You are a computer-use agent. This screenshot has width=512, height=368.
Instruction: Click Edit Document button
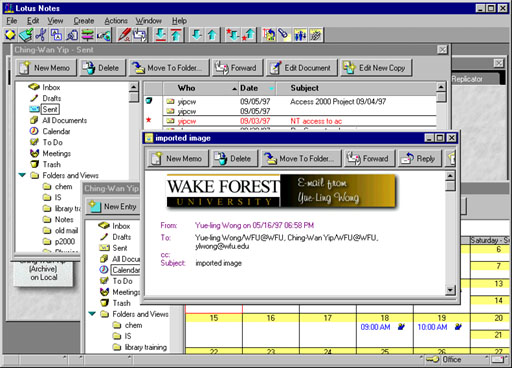pos(302,68)
